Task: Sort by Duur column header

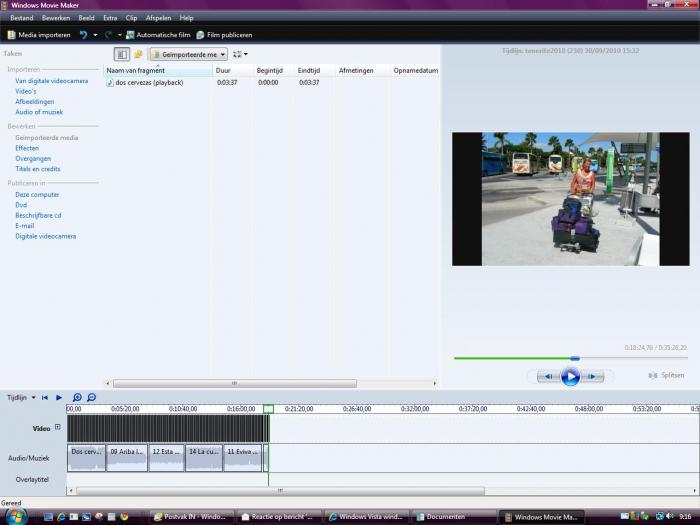Action: (233, 70)
